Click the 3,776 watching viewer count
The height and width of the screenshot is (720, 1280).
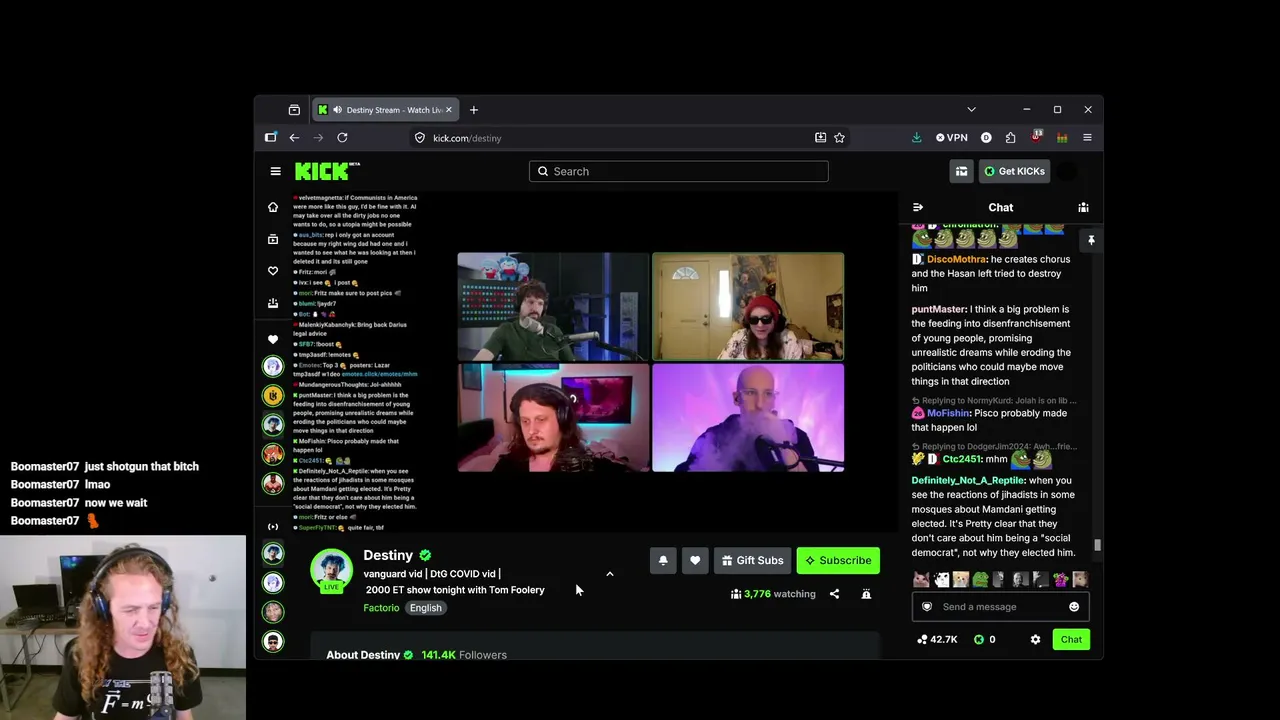773,594
